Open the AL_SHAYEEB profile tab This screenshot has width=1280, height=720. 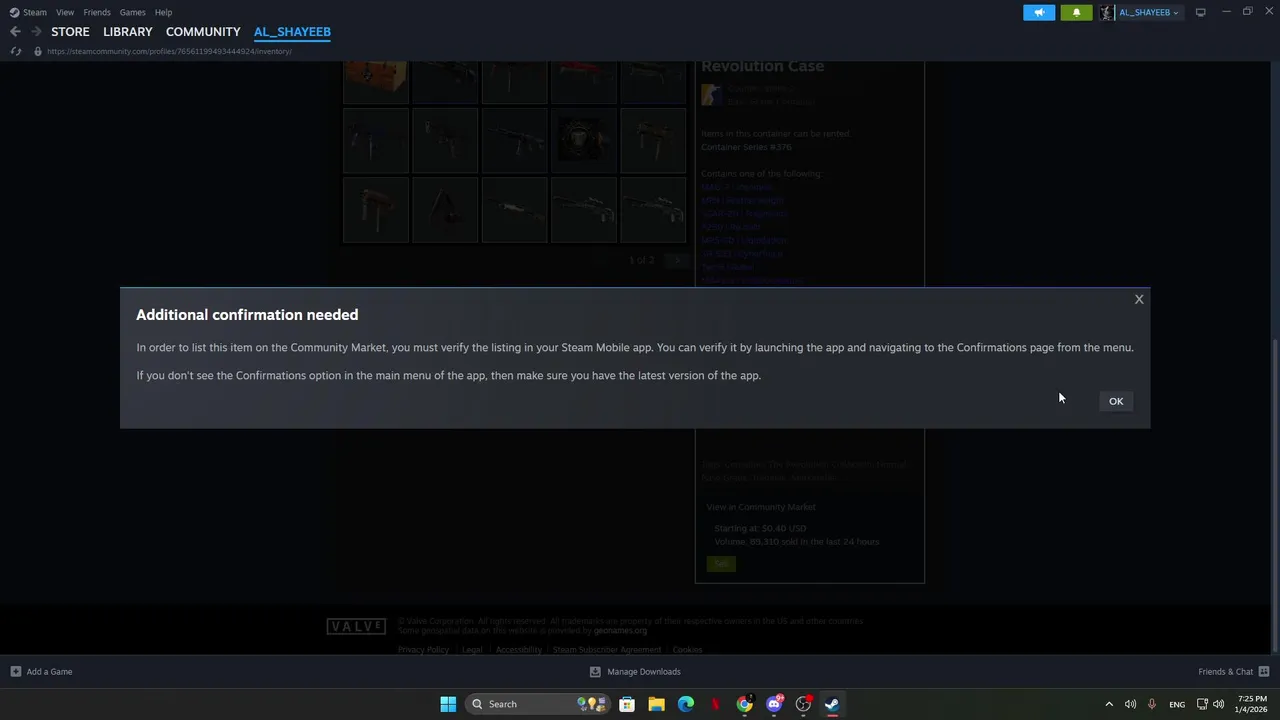click(x=292, y=32)
